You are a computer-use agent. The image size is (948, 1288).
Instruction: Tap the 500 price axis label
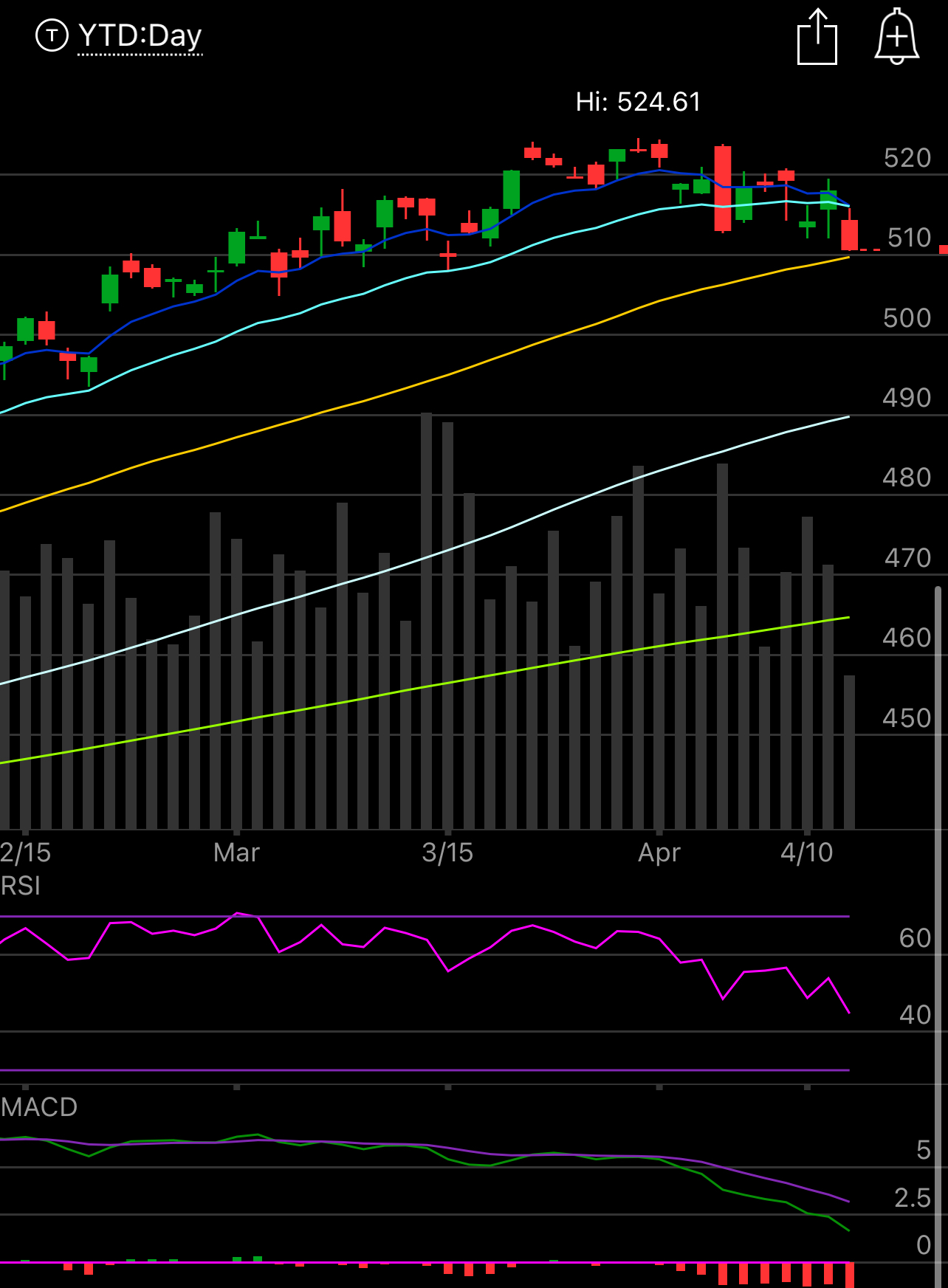[907, 318]
